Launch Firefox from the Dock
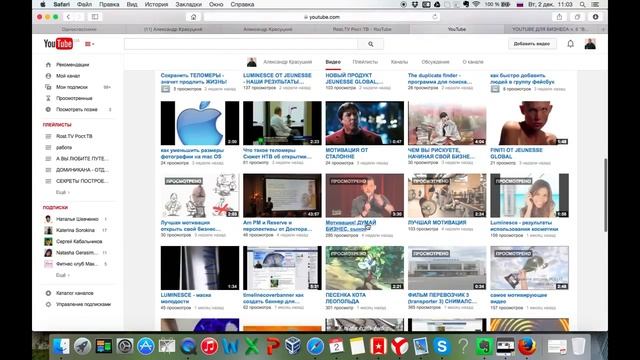This screenshot has width=640, height=360. click(x=527, y=346)
